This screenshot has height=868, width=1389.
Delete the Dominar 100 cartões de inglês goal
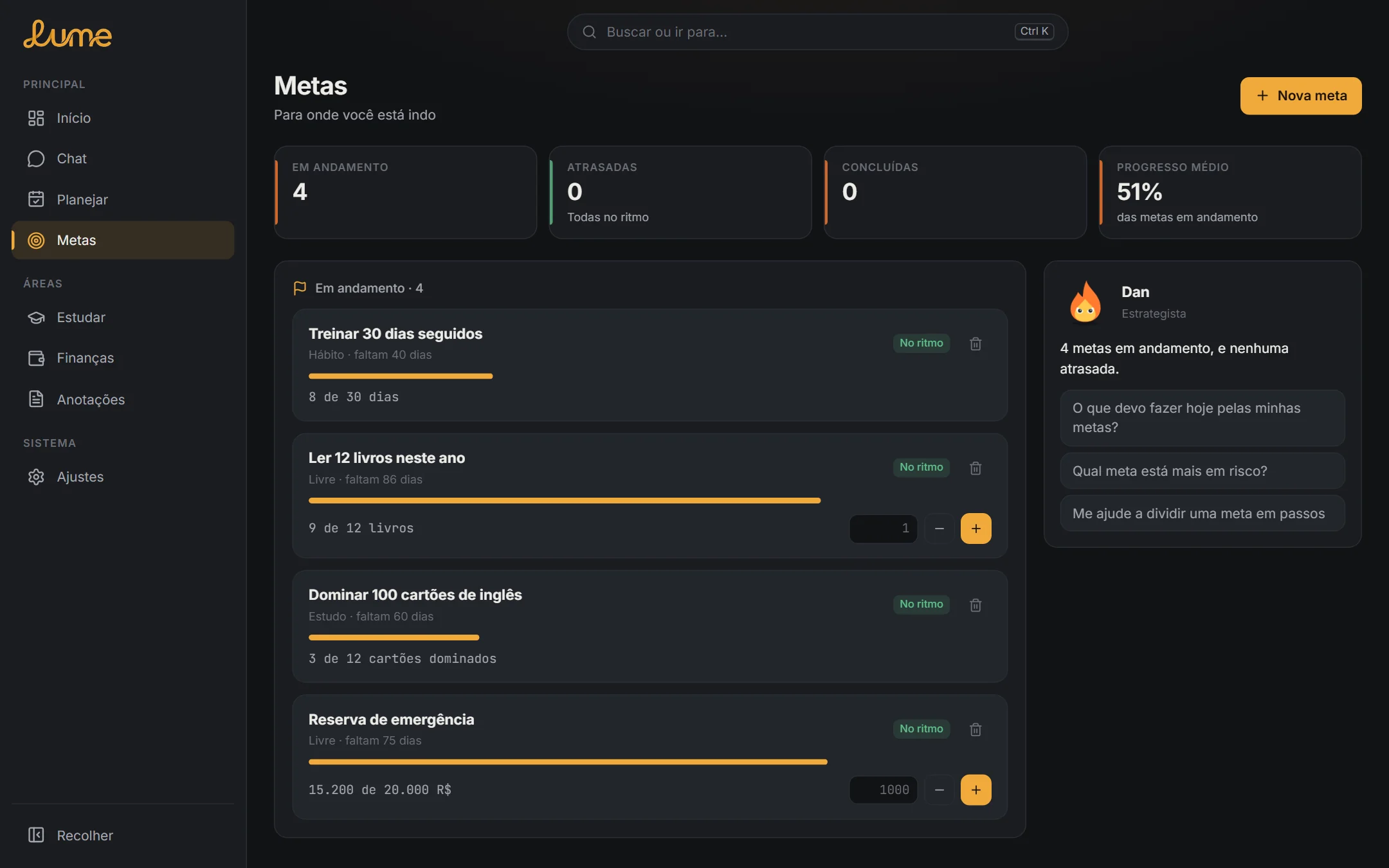point(976,605)
